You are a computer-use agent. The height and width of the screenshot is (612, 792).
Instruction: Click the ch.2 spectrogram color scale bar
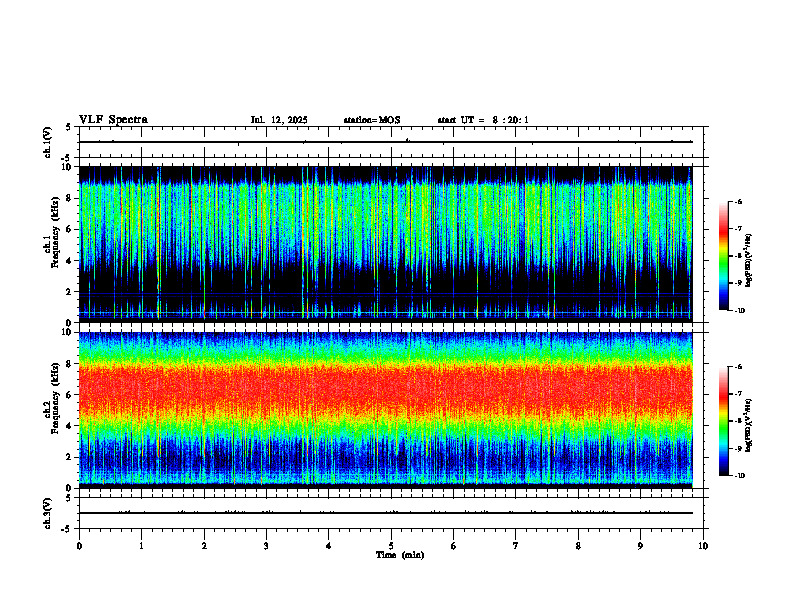click(x=723, y=421)
